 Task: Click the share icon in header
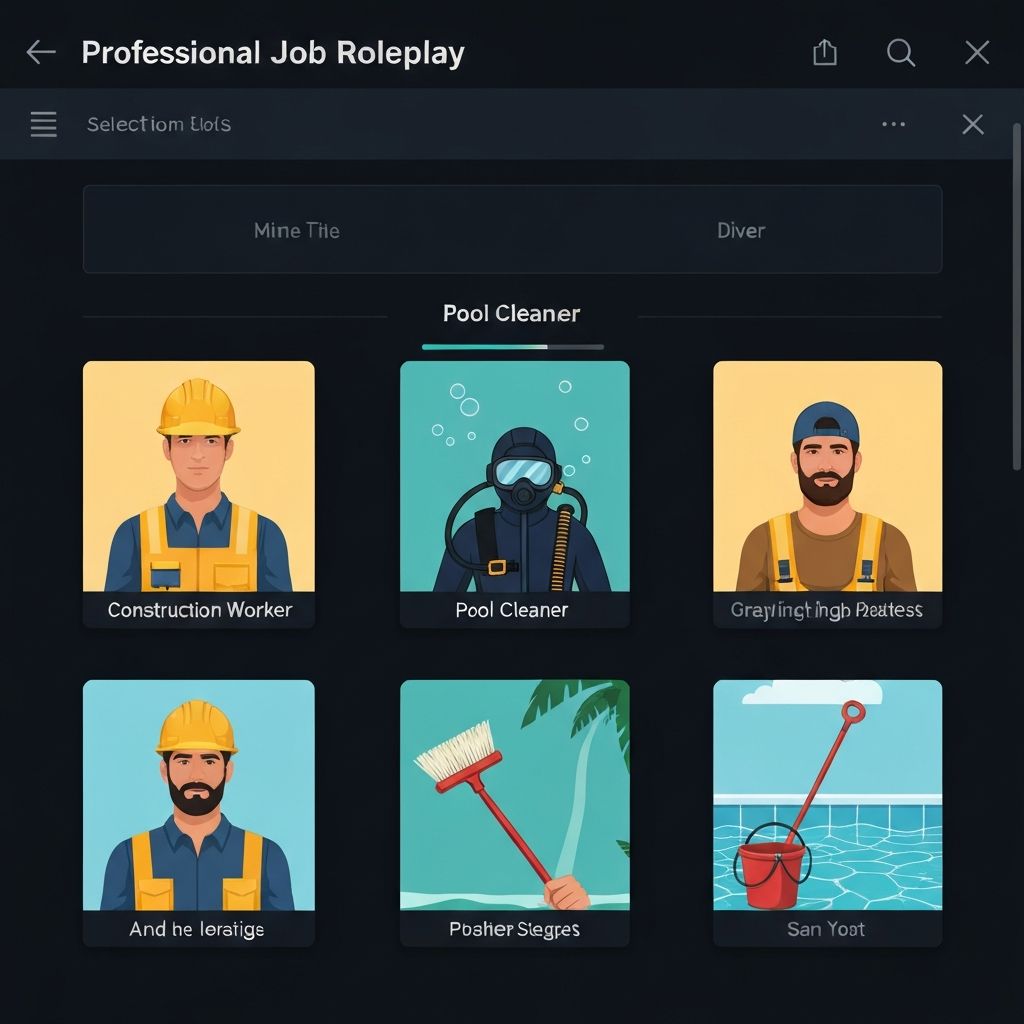point(825,53)
